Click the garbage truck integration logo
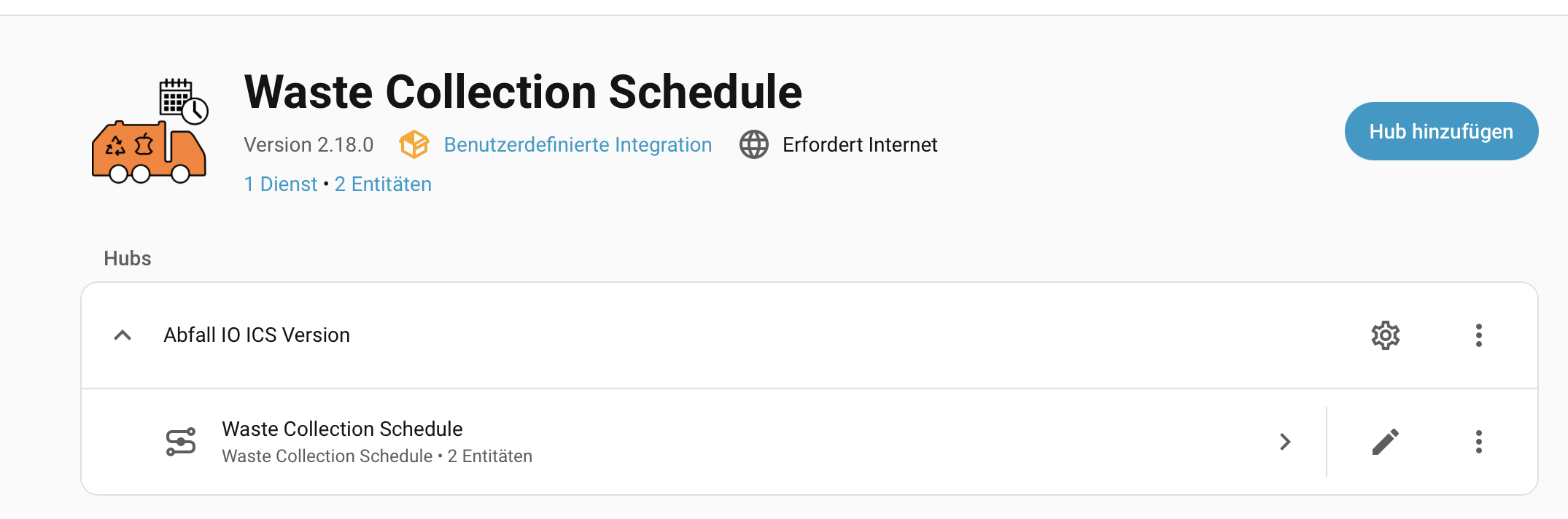 tap(150, 131)
